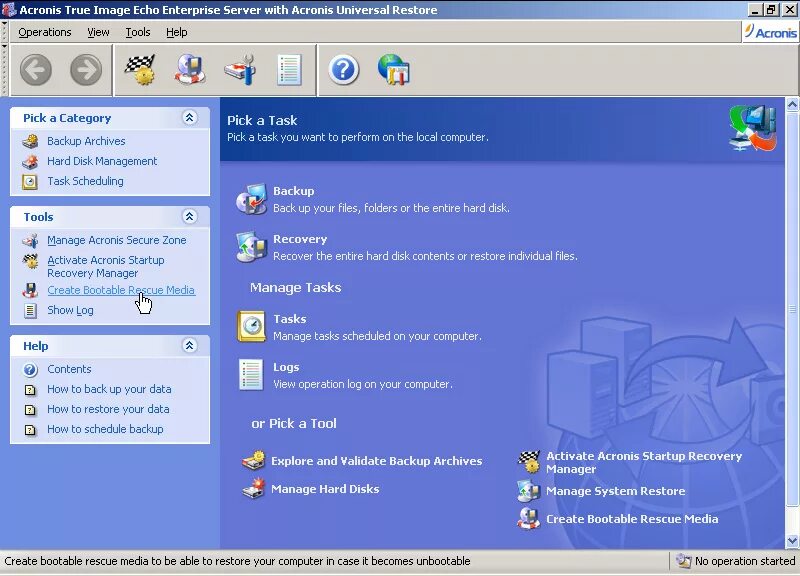Click the Help Contents question mark icon
This screenshot has height=576, width=800.
pos(30,369)
